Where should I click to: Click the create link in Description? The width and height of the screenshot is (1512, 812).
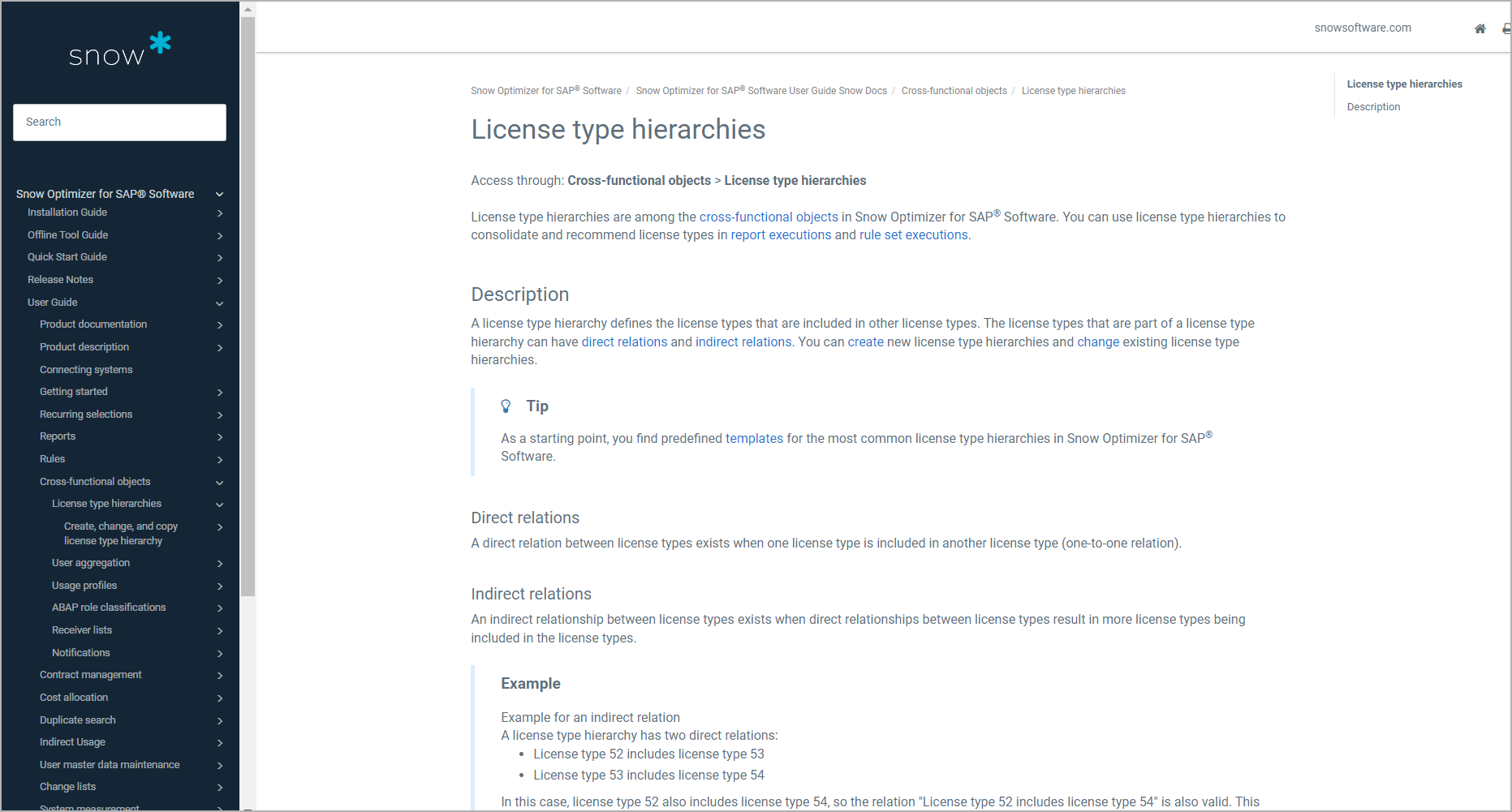click(865, 342)
